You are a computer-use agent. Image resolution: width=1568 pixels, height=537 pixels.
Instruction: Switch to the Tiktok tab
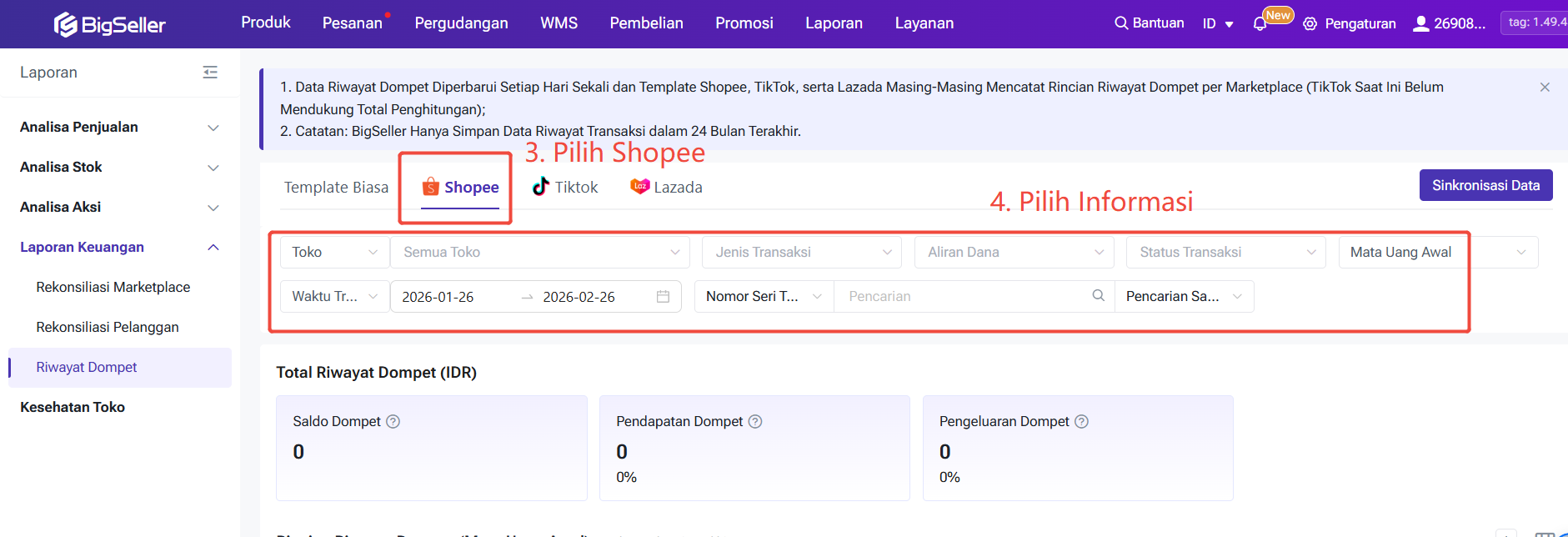(x=565, y=188)
